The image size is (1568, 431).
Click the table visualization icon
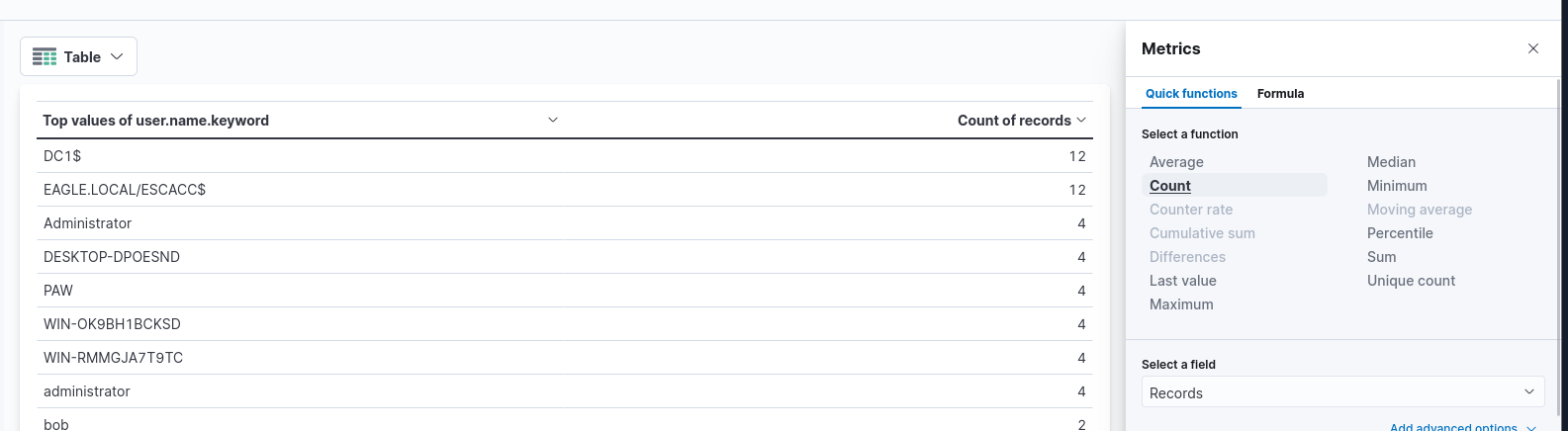pyautogui.click(x=45, y=57)
